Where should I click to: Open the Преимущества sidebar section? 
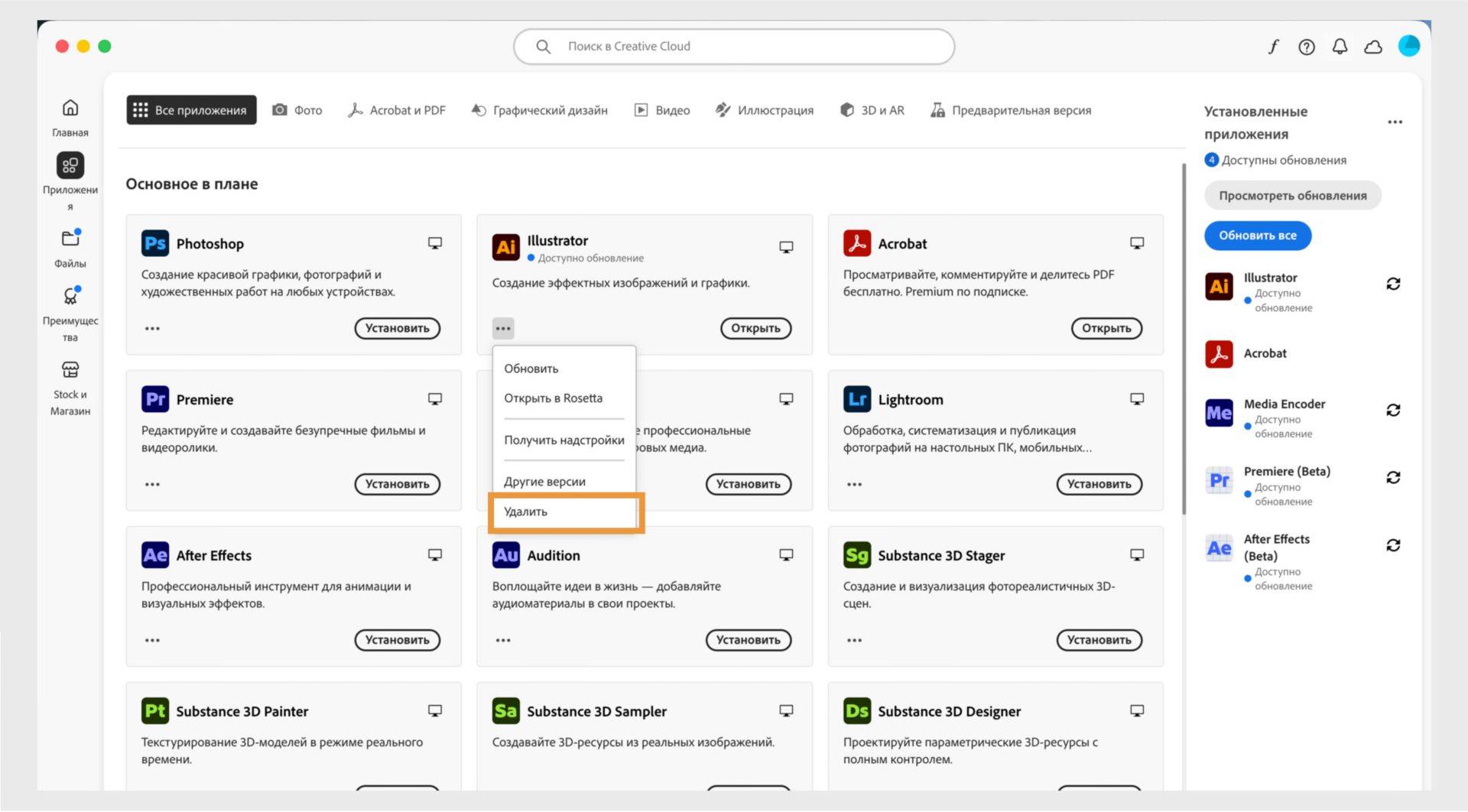click(70, 314)
